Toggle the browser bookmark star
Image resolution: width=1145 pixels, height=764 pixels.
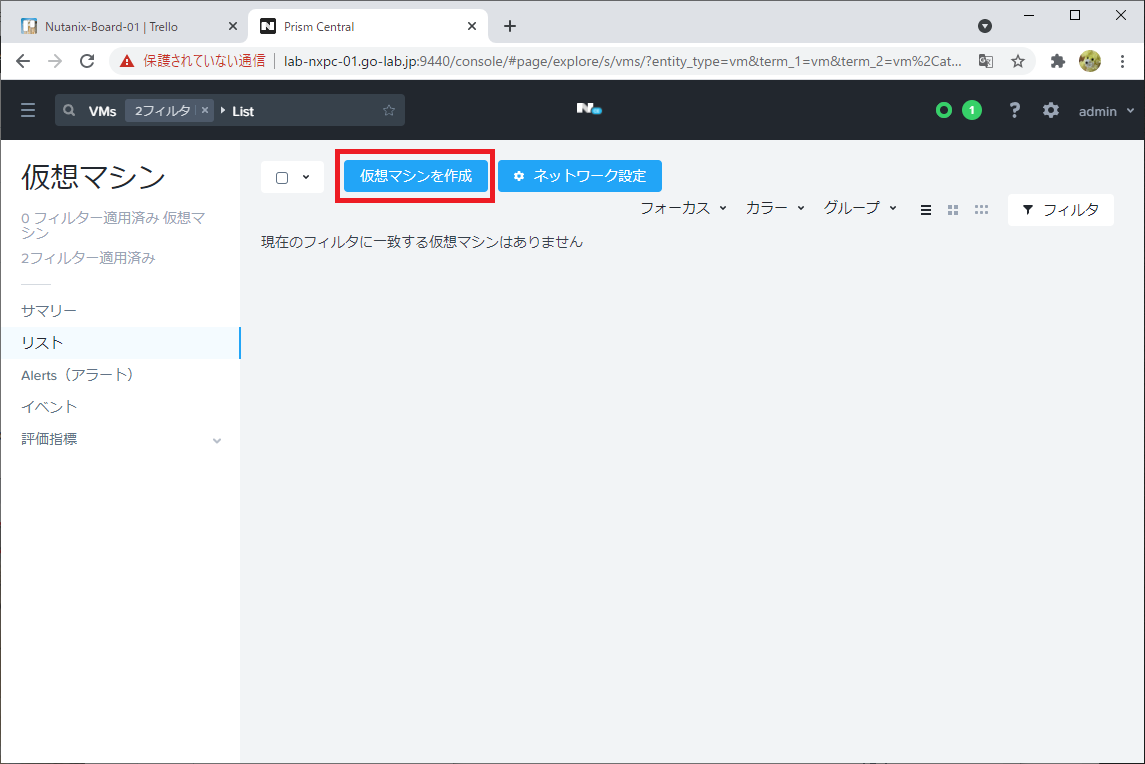[1018, 61]
